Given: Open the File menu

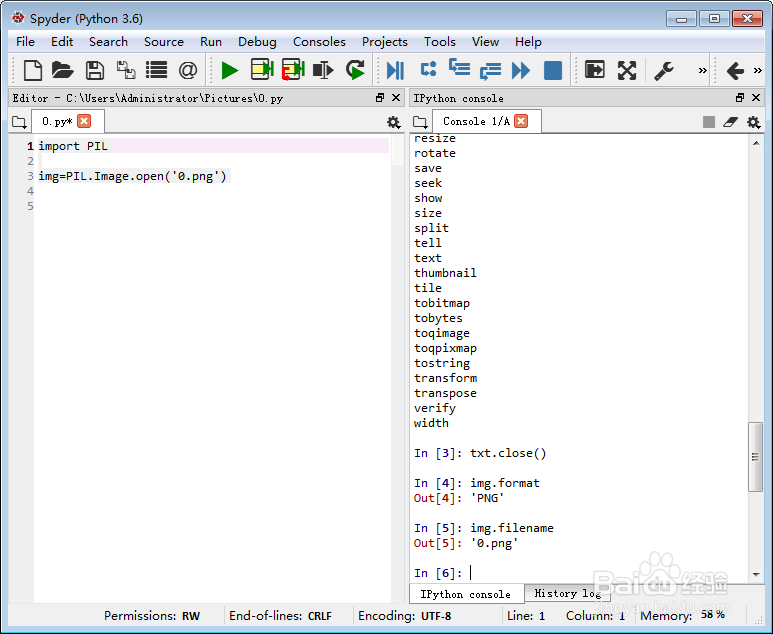Looking at the screenshot, I should 25,42.
